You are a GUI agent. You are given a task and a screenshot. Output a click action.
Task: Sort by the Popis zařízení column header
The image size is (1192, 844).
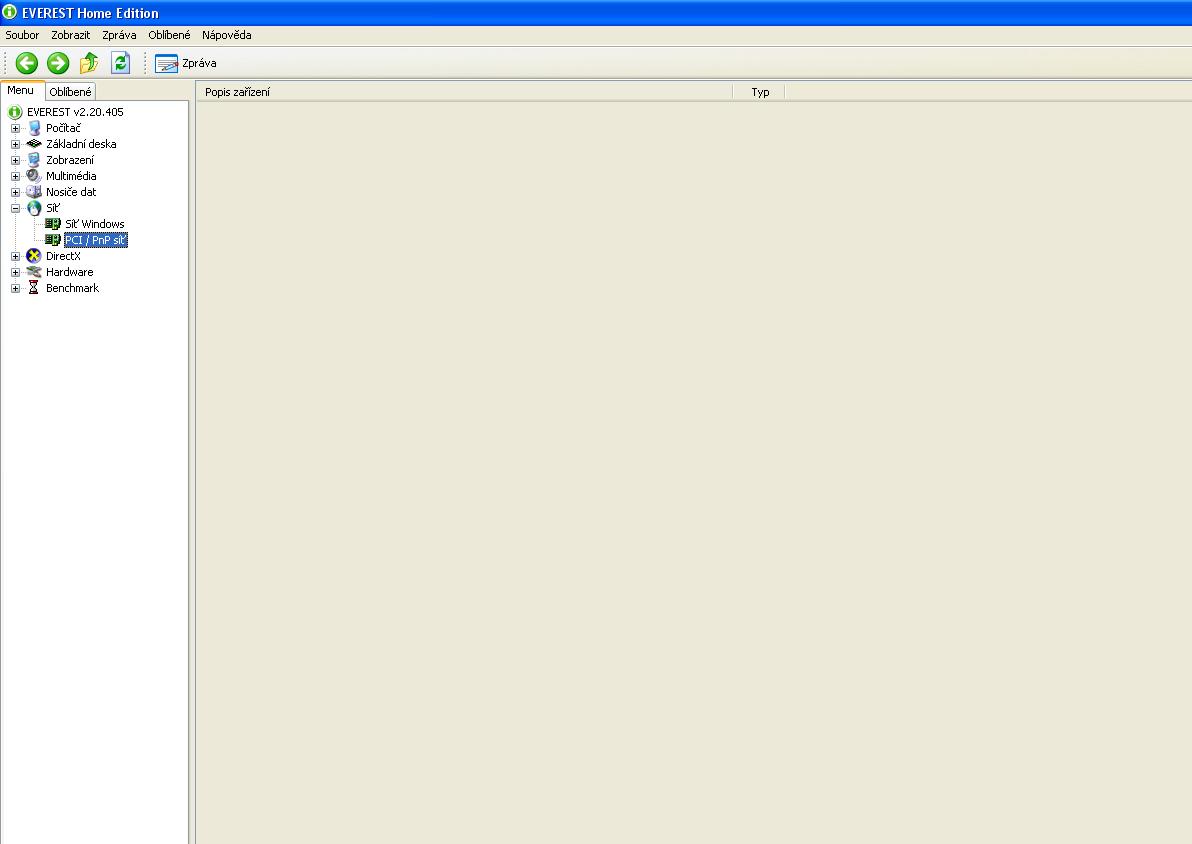tap(464, 92)
